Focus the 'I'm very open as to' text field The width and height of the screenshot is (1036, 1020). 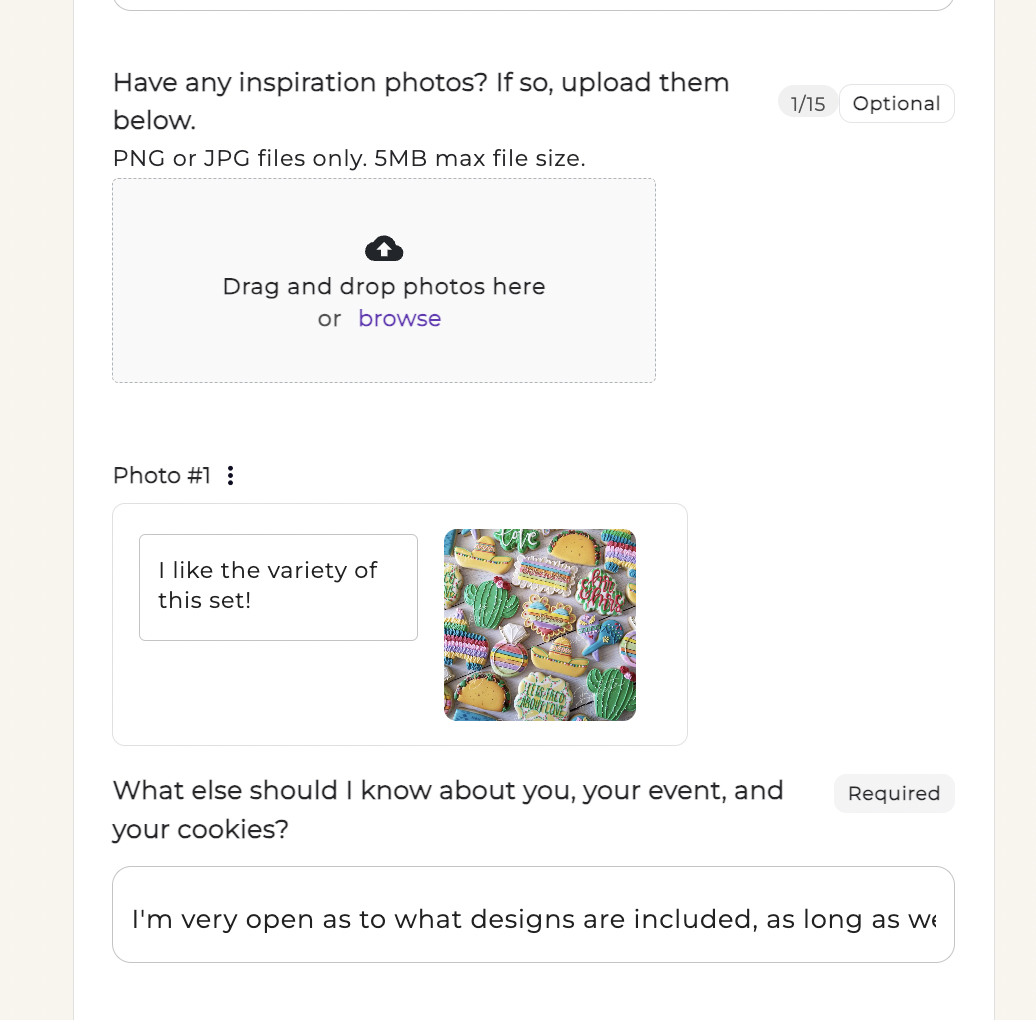click(533, 914)
